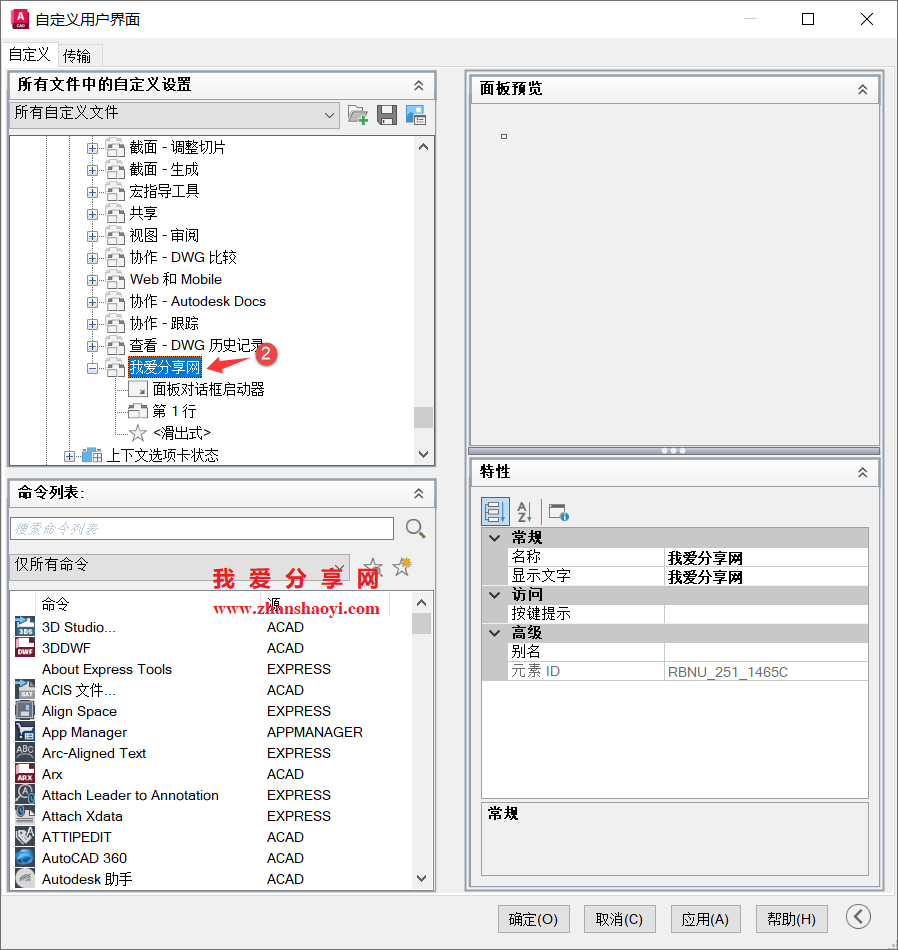This screenshot has width=898, height=950.
Task: Click the Attach Xdata command icon
Action: click(x=24, y=816)
